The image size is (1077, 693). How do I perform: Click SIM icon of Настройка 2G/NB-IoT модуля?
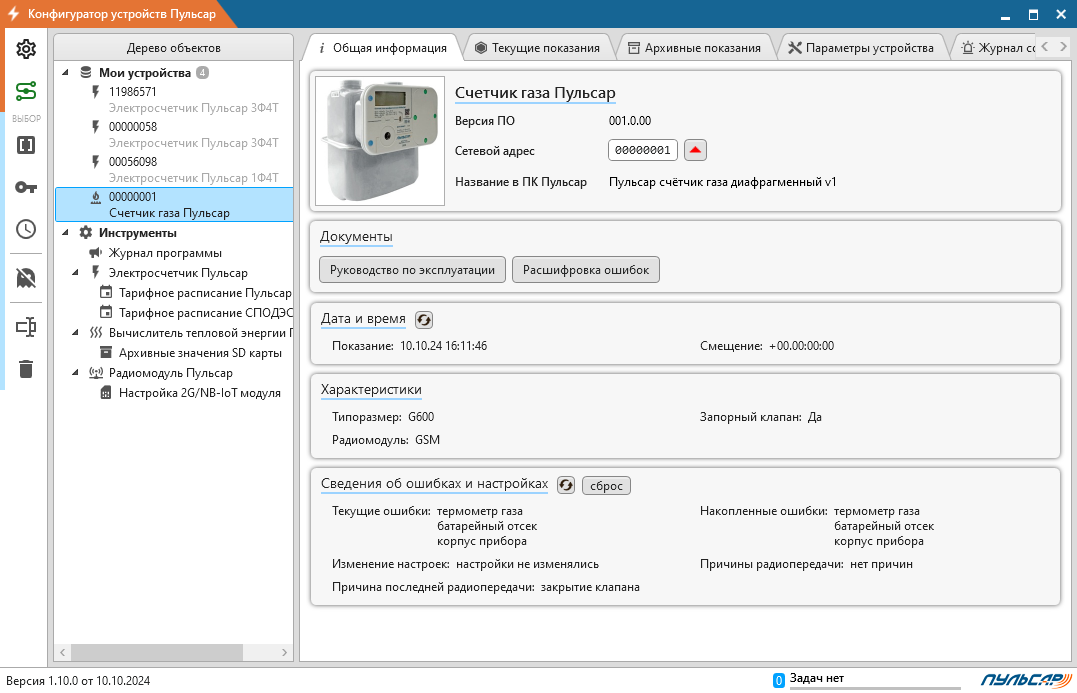click(106, 393)
